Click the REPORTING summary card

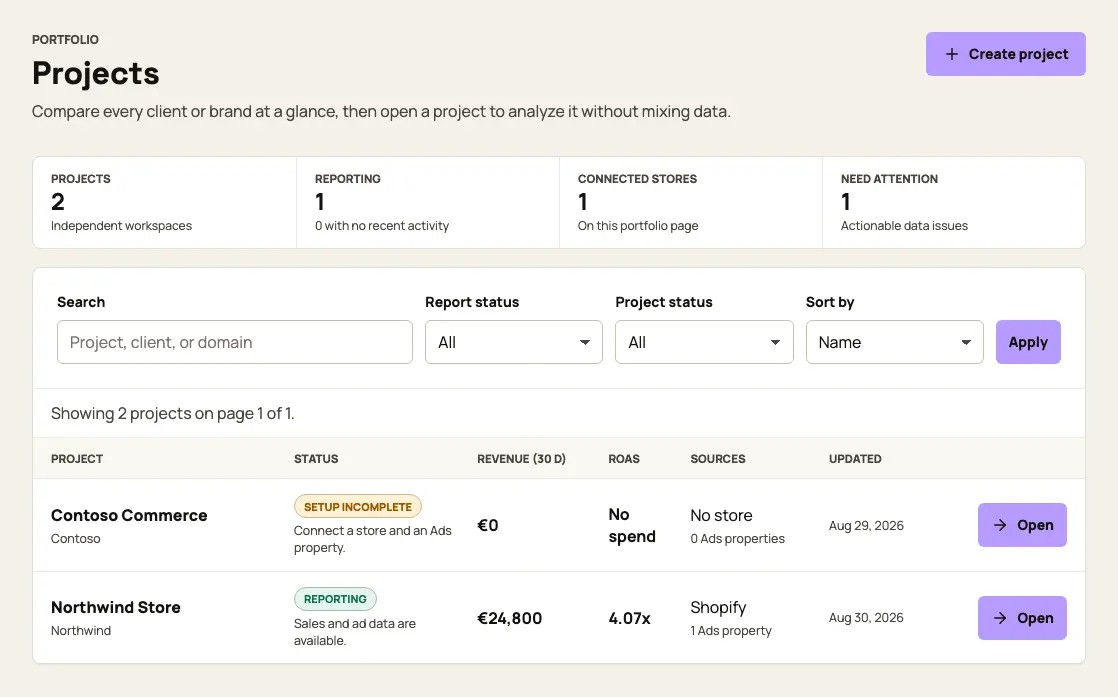[428, 202]
